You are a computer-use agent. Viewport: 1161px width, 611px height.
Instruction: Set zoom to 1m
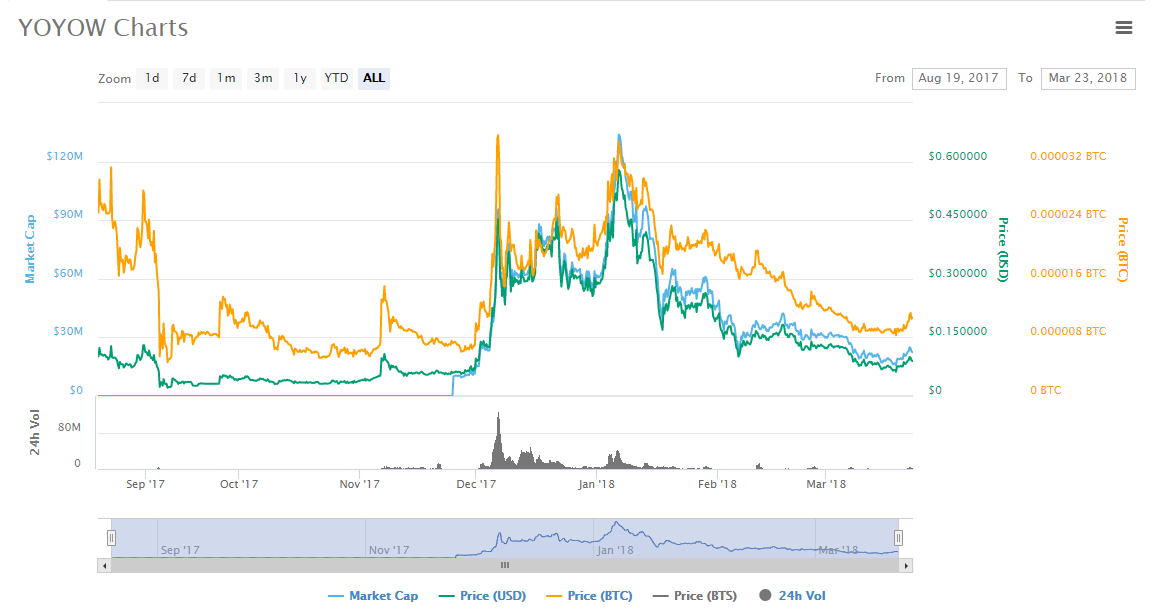[227, 78]
